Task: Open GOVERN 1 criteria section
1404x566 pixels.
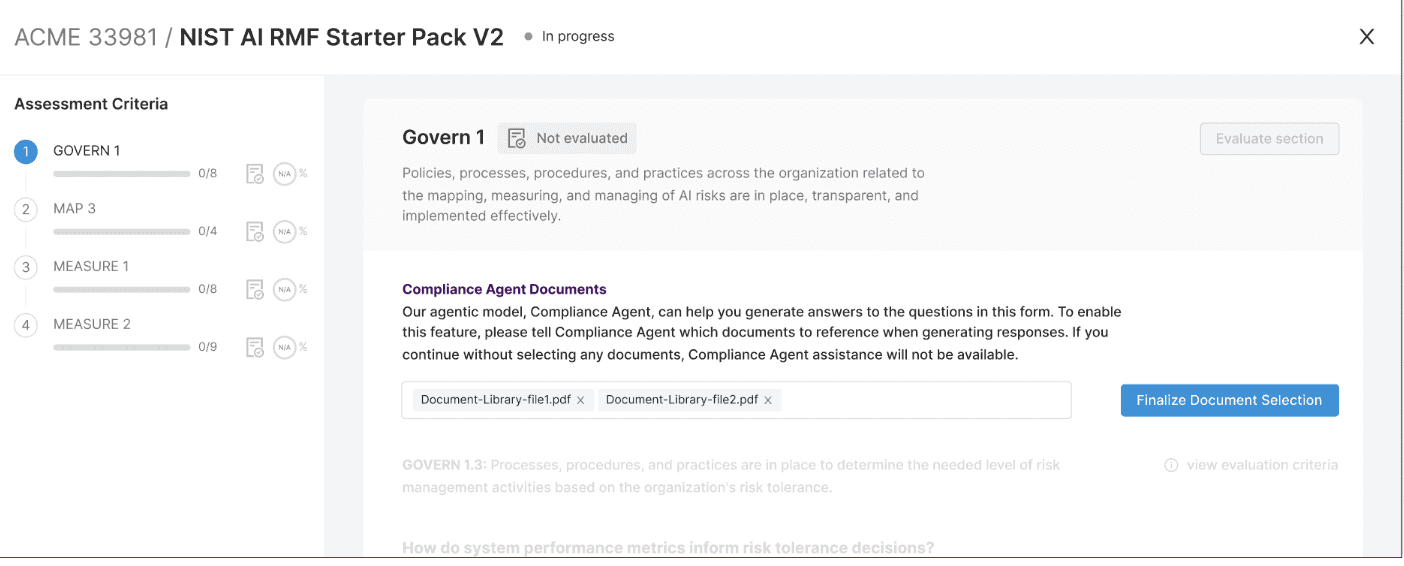Action: [86, 151]
